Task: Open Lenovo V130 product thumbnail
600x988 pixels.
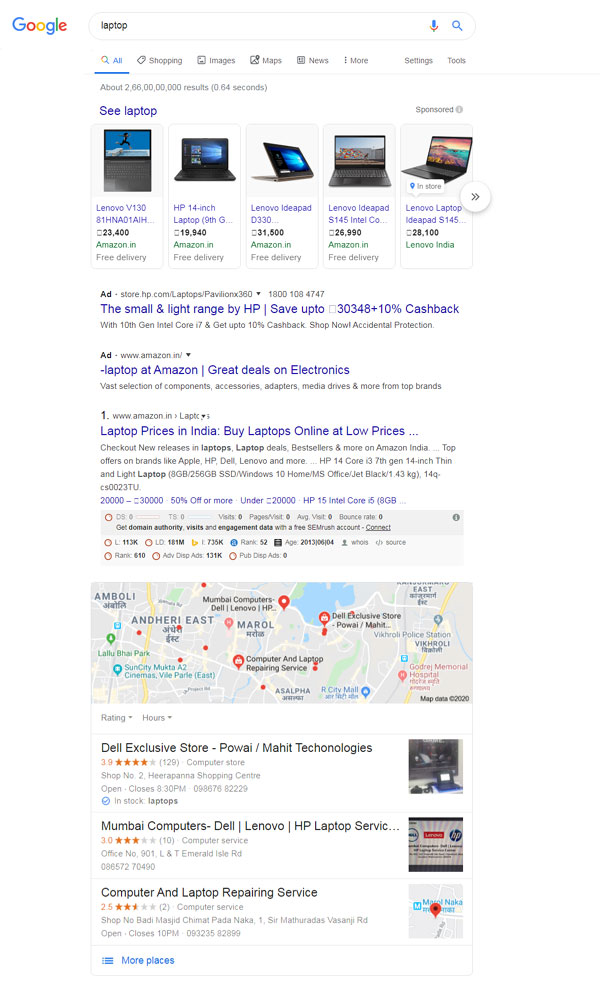Action: pyautogui.click(x=127, y=160)
